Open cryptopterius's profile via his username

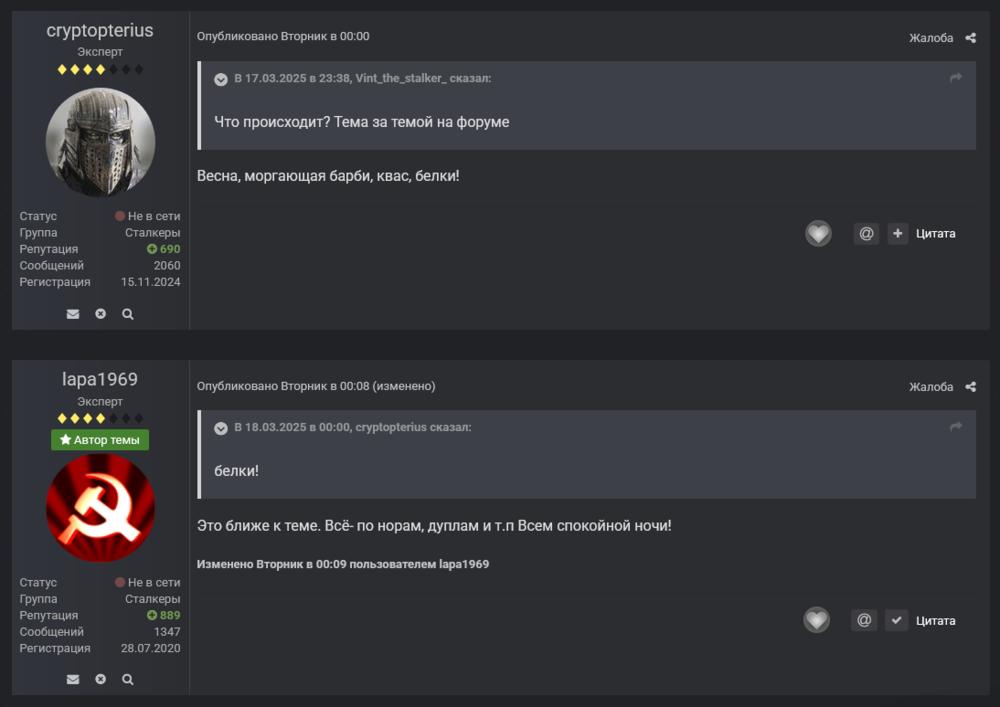coord(100,30)
